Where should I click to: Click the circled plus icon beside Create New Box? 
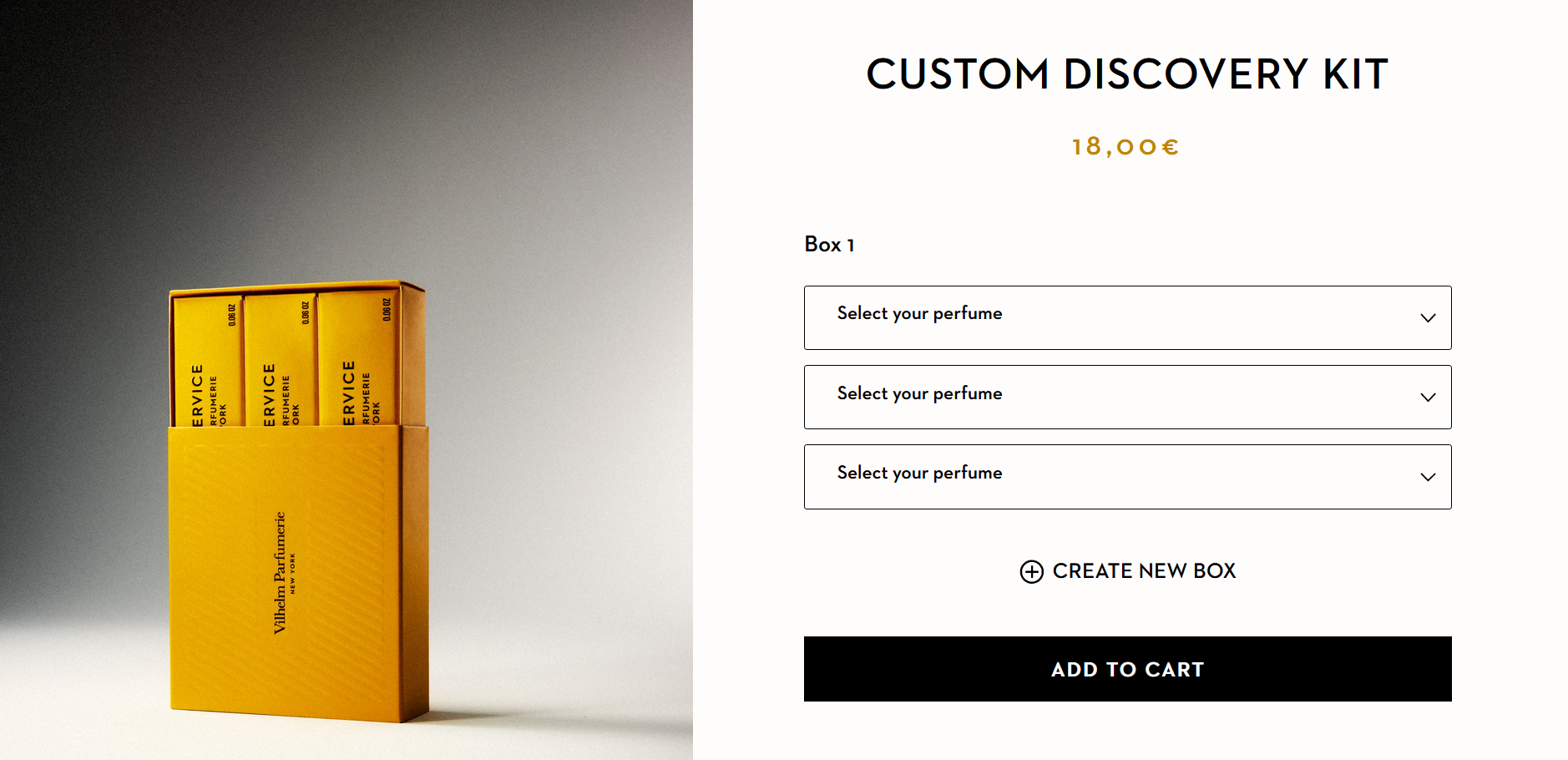tap(1031, 571)
